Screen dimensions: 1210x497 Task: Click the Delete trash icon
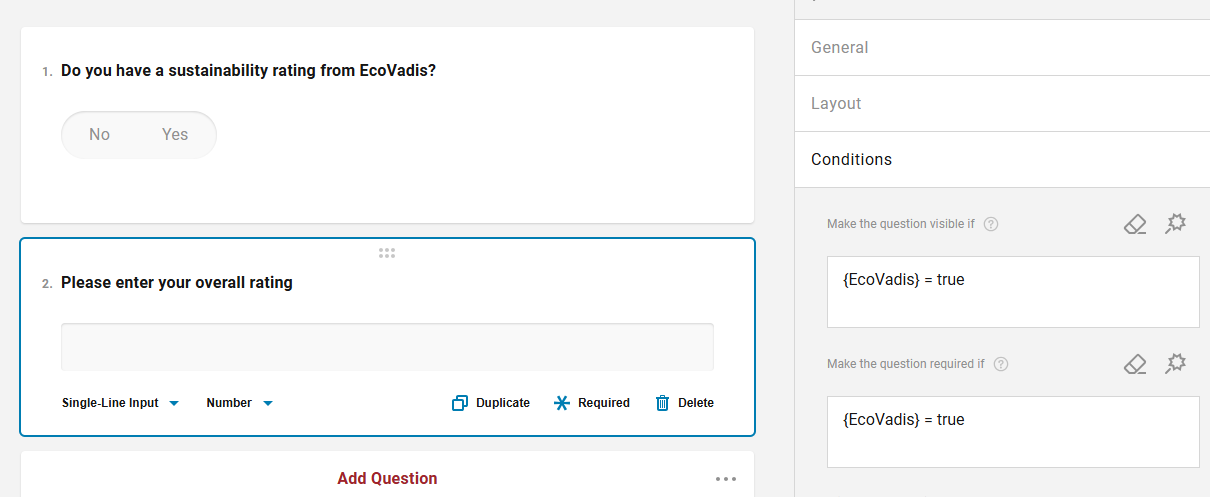click(662, 403)
